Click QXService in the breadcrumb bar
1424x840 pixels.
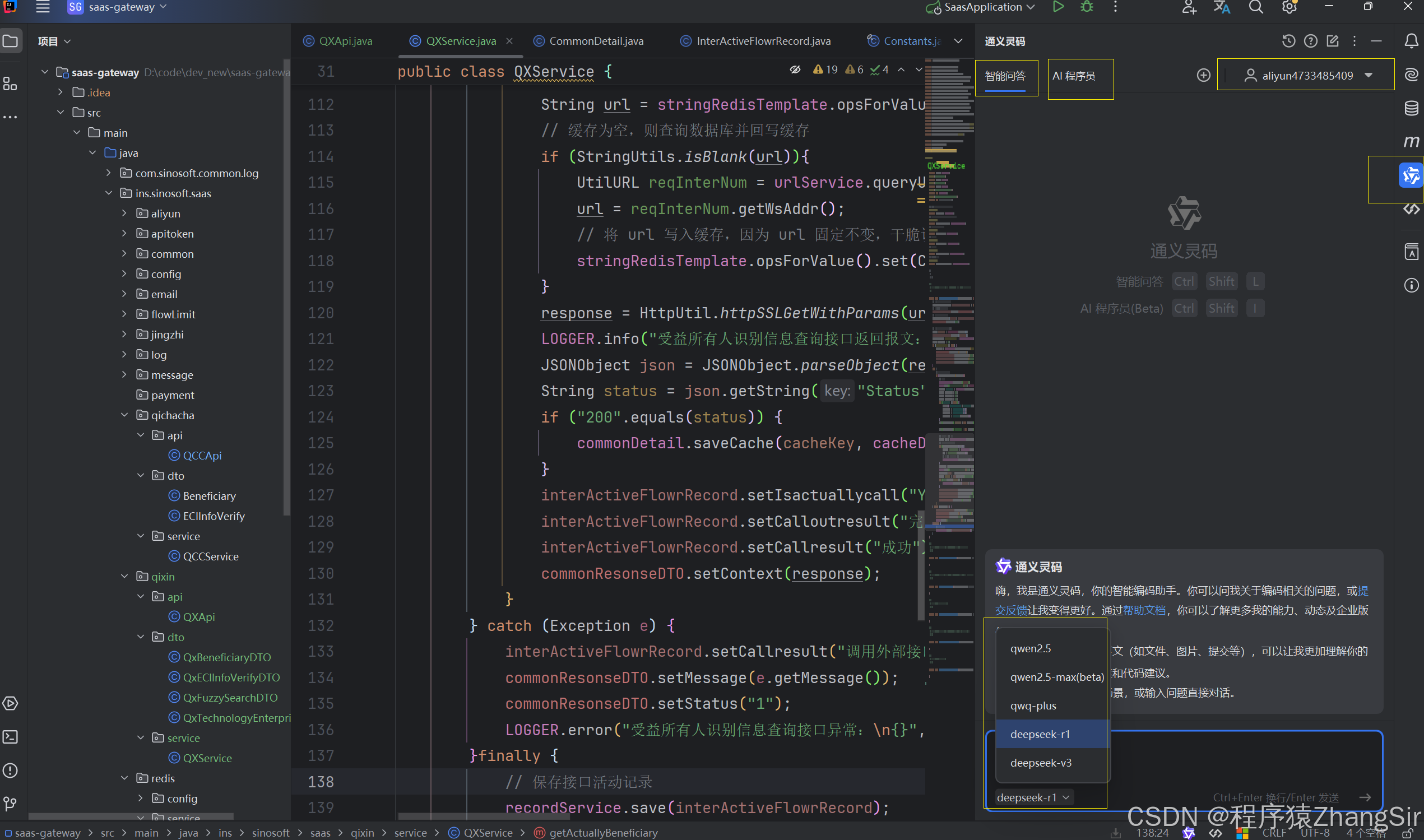tap(480, 833)
